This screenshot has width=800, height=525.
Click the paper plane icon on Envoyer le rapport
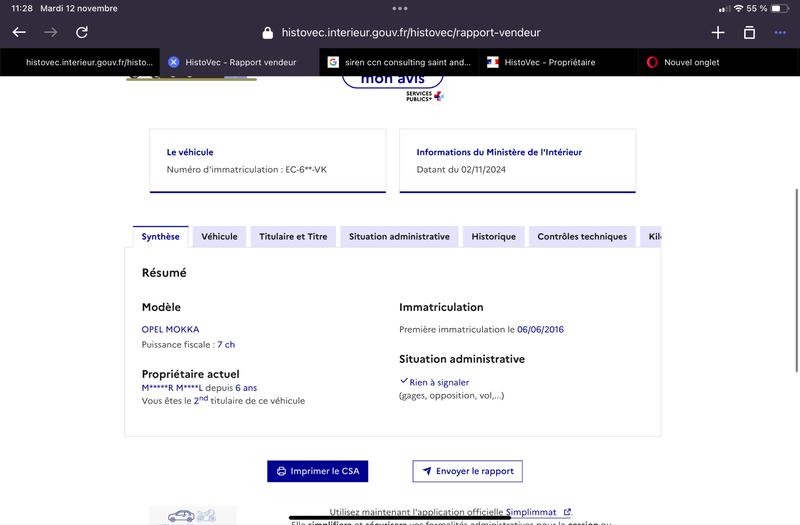pyautogui.click(x=427, y=471)
